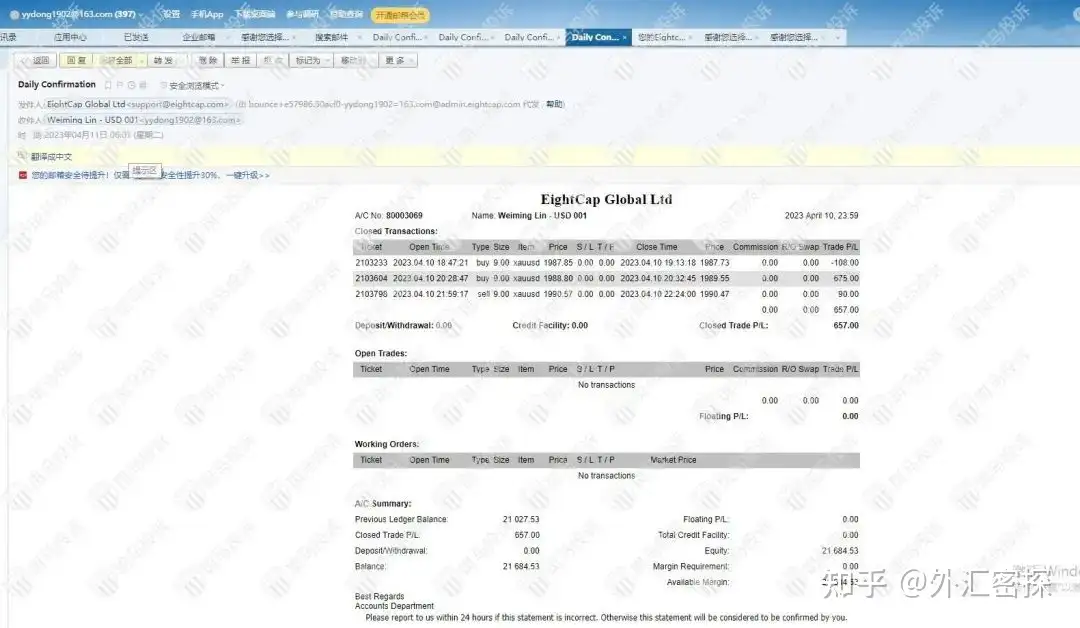Click trade P/L value 90.00

(x=848, y=294)
